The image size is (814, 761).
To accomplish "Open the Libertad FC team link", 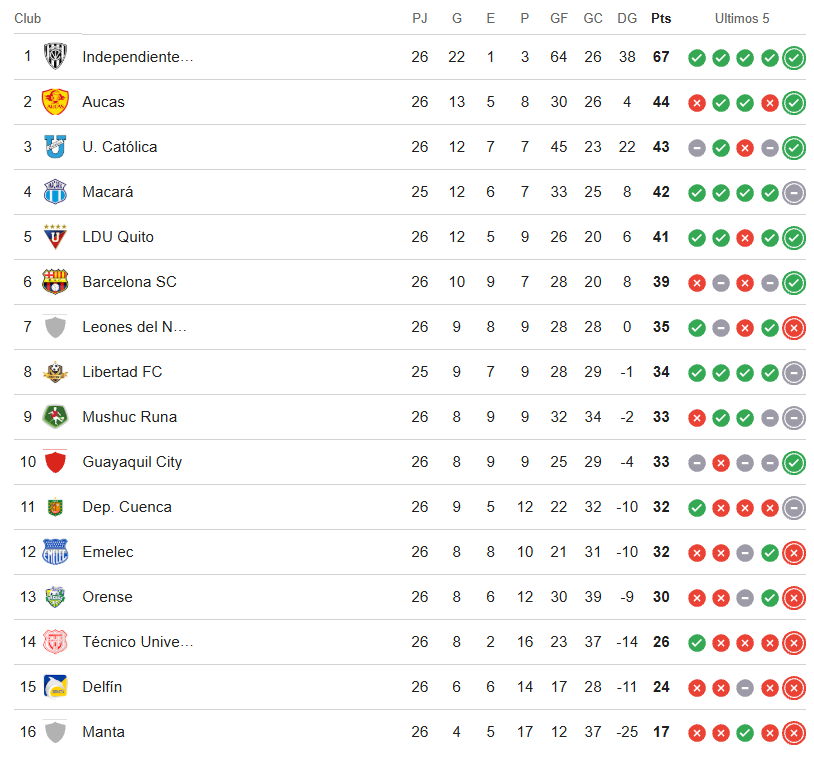I will pyautogui.click(x=122, y=372).
